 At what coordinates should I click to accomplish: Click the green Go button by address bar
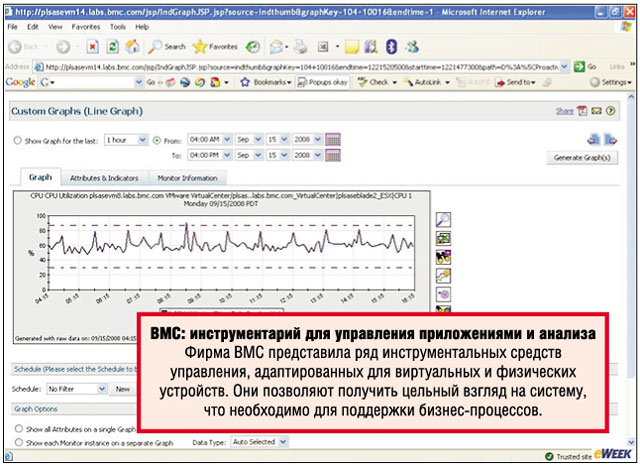click(x=585, y=67)
